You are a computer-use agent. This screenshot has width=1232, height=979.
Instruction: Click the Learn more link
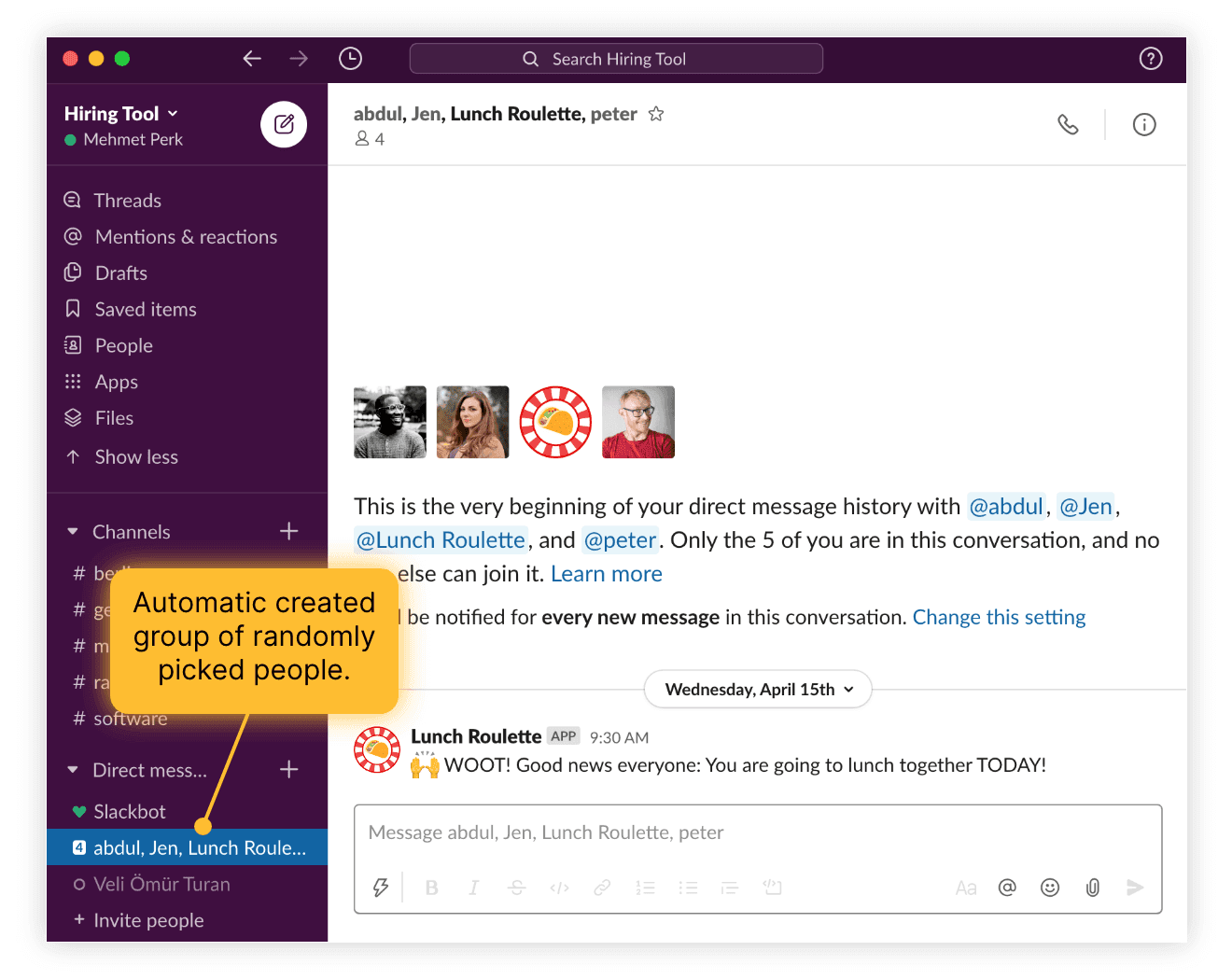click(606, 573)
